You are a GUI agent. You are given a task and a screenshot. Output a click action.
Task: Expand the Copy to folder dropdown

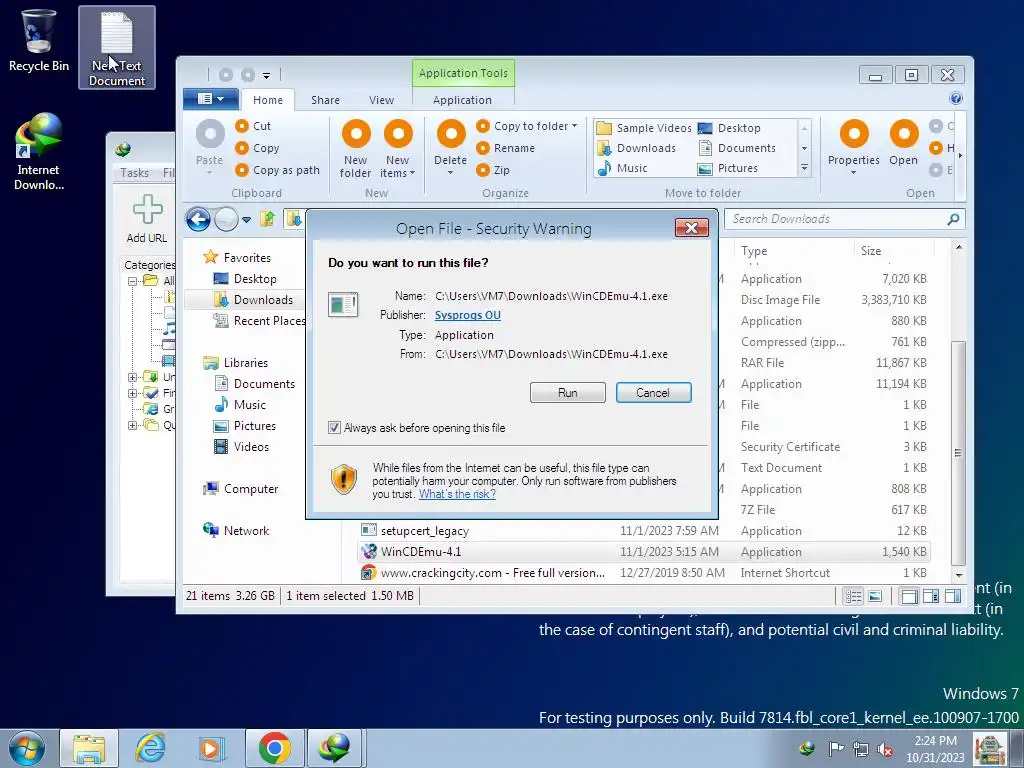pyautogui.click(x=574, y=126)
